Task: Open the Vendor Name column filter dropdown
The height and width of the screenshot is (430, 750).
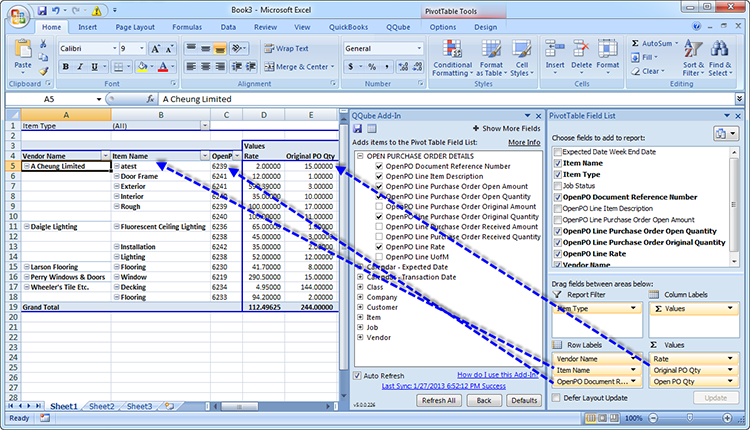Action: [x=104, y=156]
